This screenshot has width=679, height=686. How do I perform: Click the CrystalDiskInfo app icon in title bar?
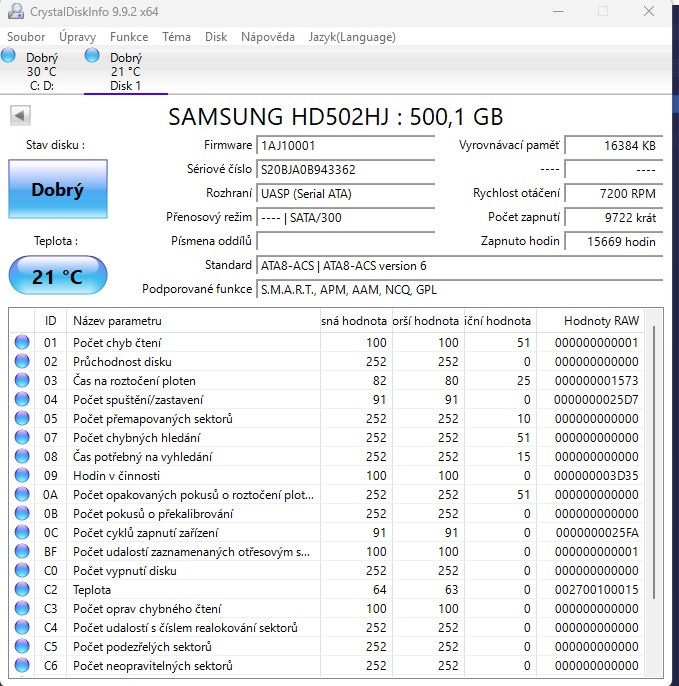[x=16, y=11]
